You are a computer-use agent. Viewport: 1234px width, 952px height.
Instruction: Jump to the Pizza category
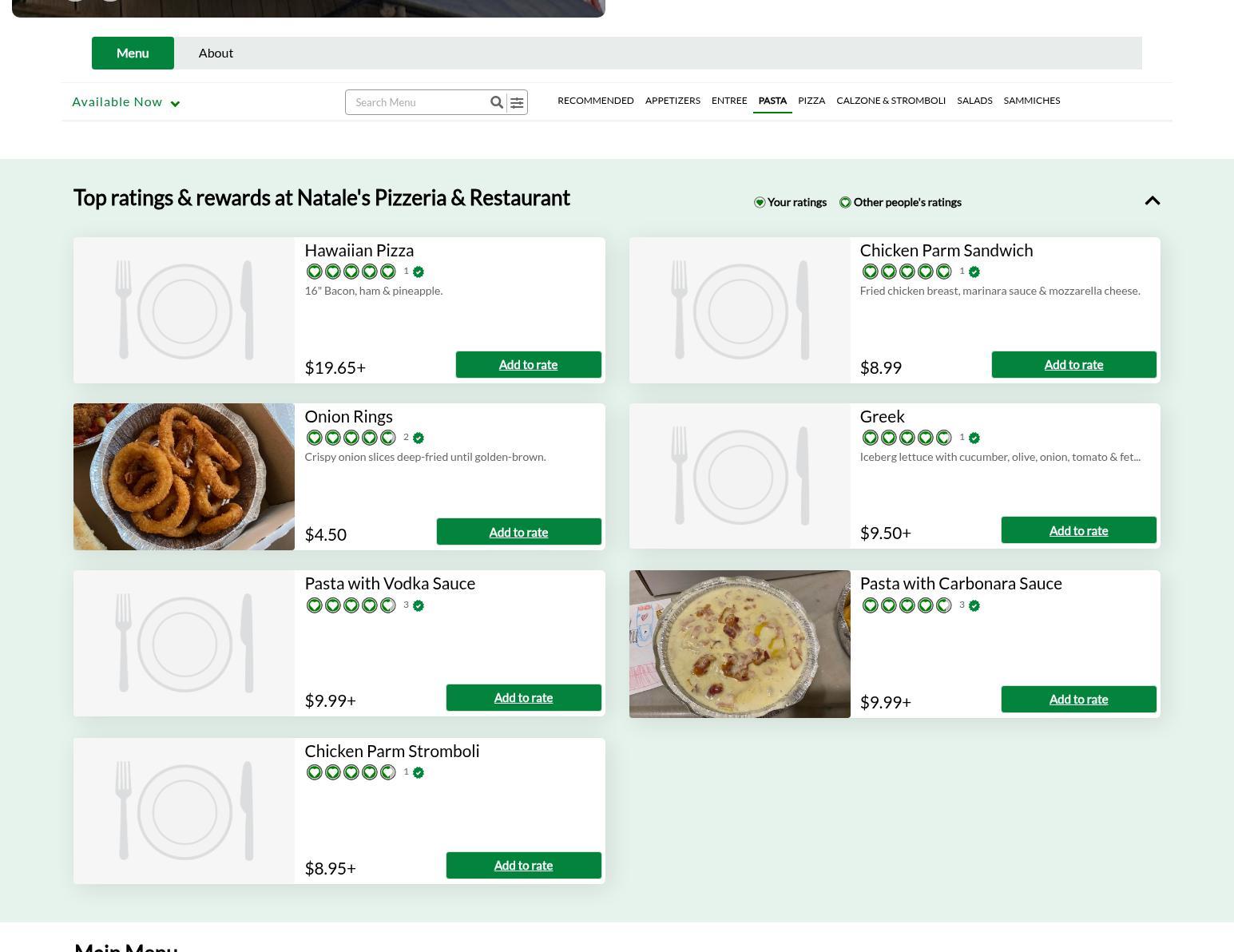(x=811, y=101)
